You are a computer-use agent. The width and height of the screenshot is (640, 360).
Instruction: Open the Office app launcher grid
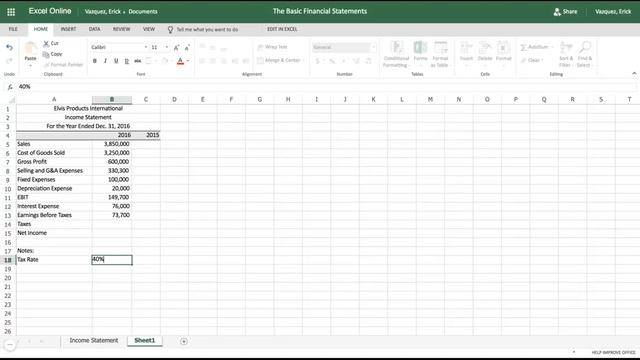point(11,12)
